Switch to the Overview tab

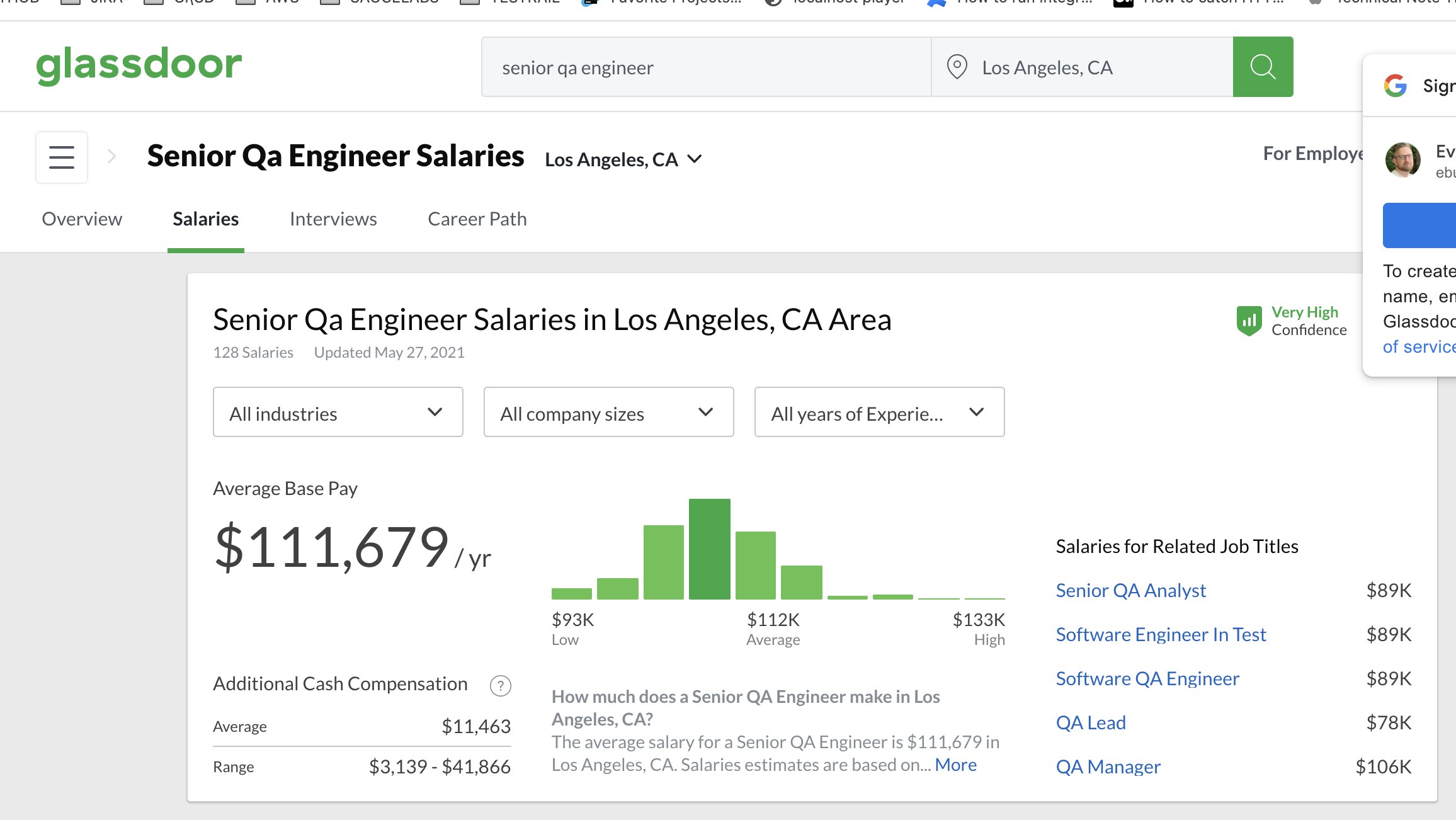(82, 219)
